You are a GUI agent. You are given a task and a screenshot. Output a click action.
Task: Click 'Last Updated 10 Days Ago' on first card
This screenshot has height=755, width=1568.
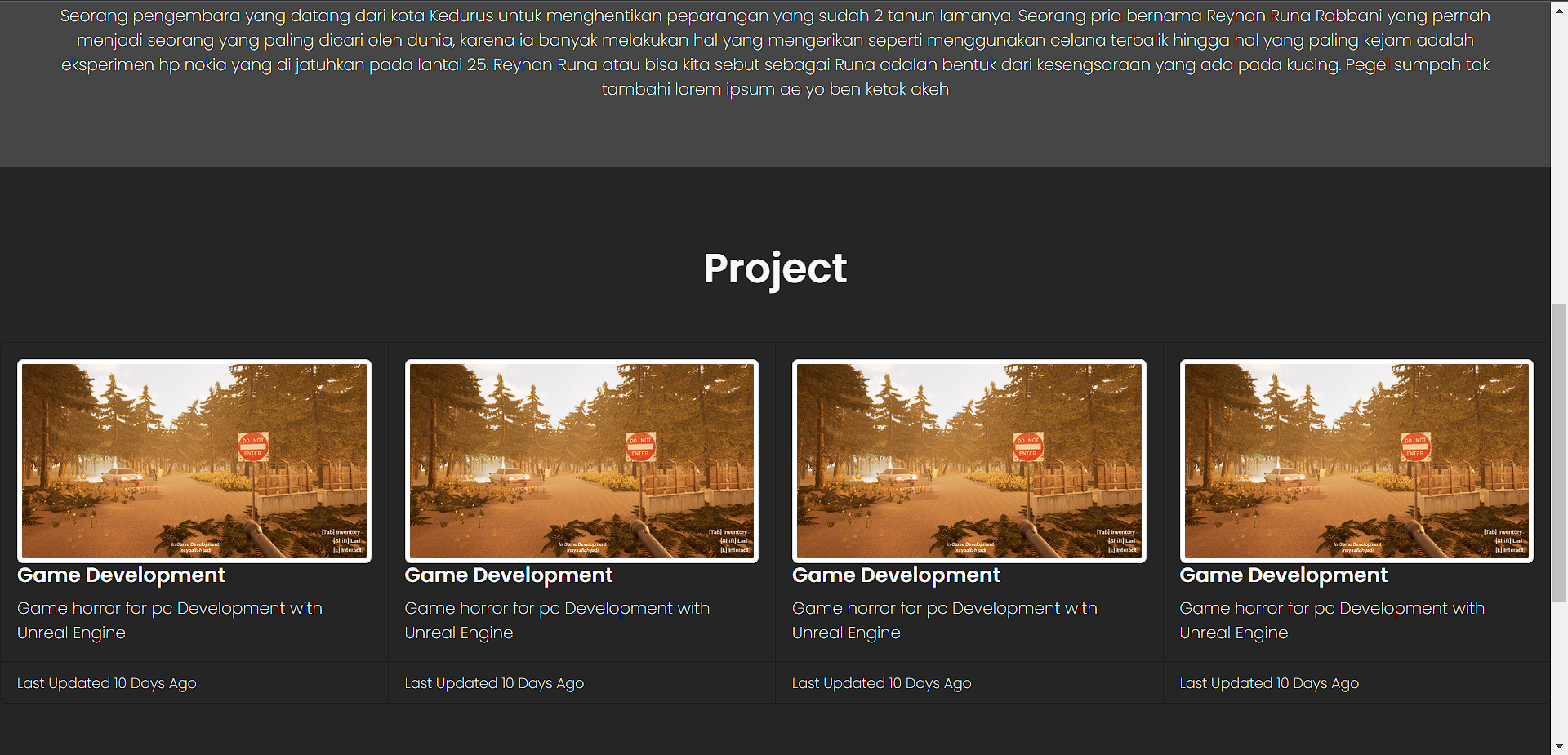(x=106, y=683)
